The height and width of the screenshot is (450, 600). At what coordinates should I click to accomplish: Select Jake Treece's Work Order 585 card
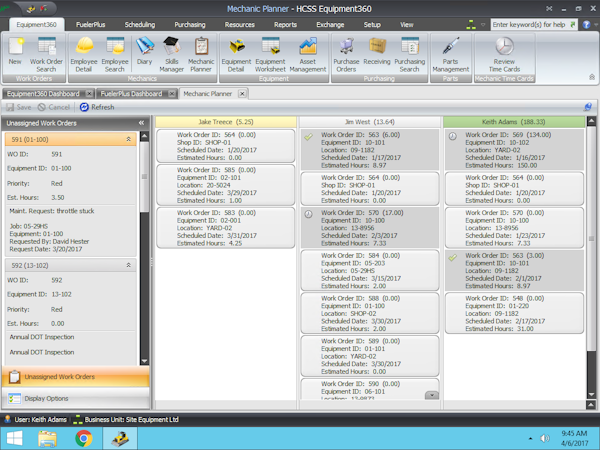click(x=226, y=185)
